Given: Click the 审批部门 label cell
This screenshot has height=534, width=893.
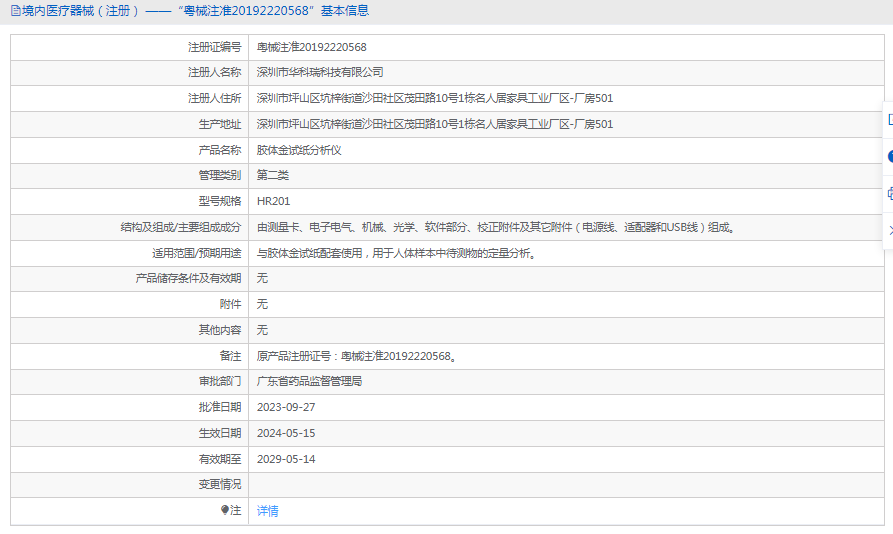Looking at the screenshot, I should (129, 381).
